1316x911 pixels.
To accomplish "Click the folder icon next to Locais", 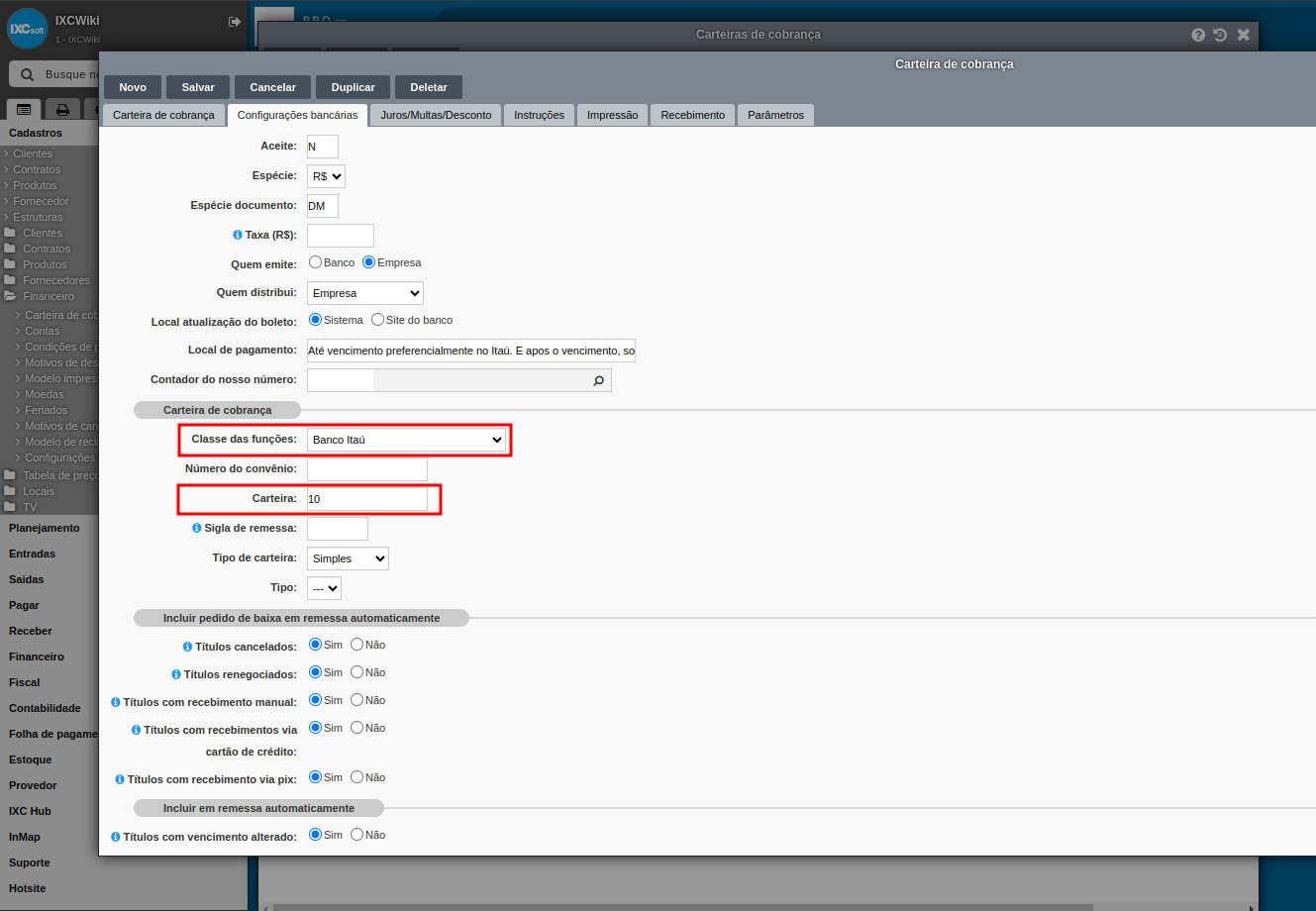I will click(10, 491).
